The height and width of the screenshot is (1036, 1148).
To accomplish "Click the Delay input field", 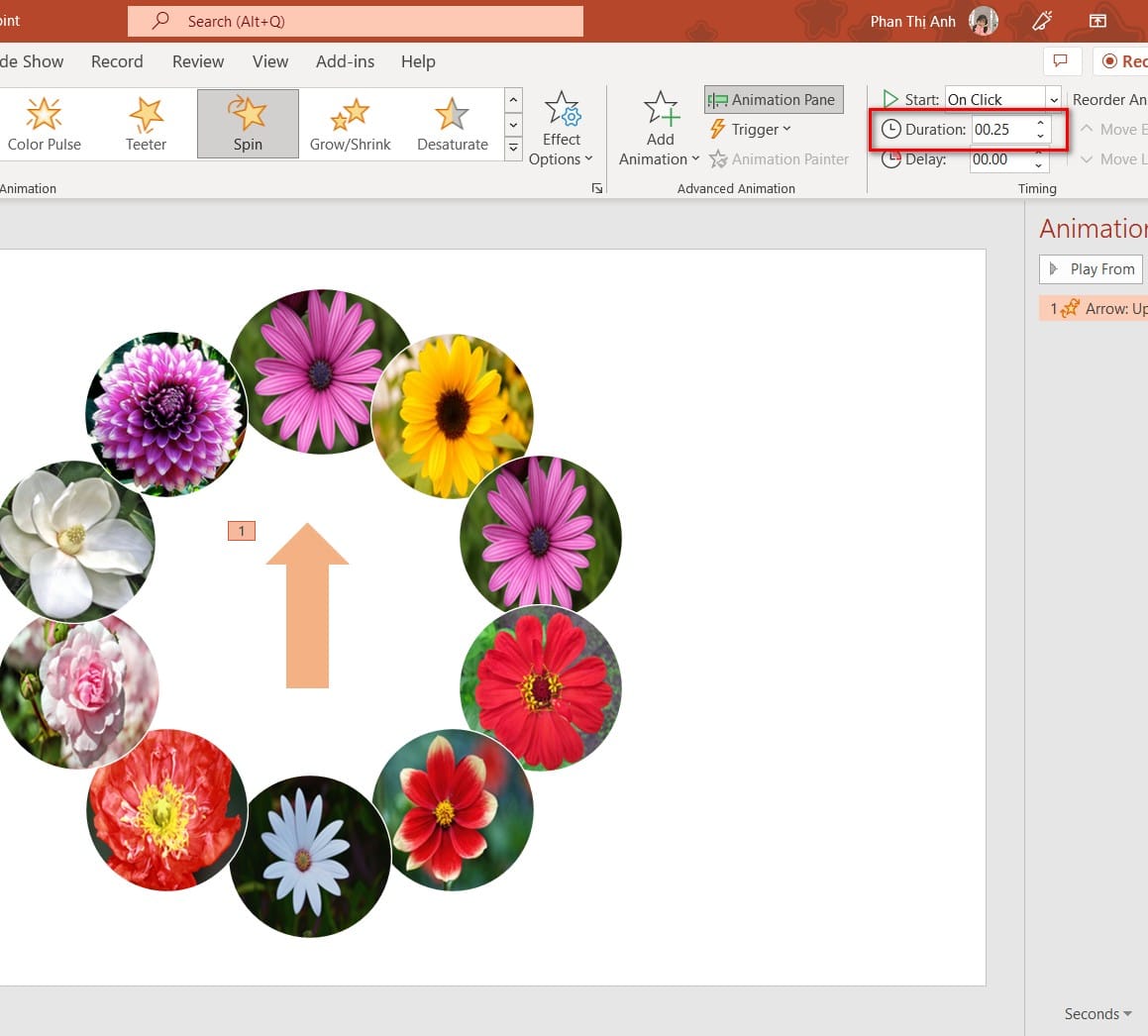I will tap(999, 159).
